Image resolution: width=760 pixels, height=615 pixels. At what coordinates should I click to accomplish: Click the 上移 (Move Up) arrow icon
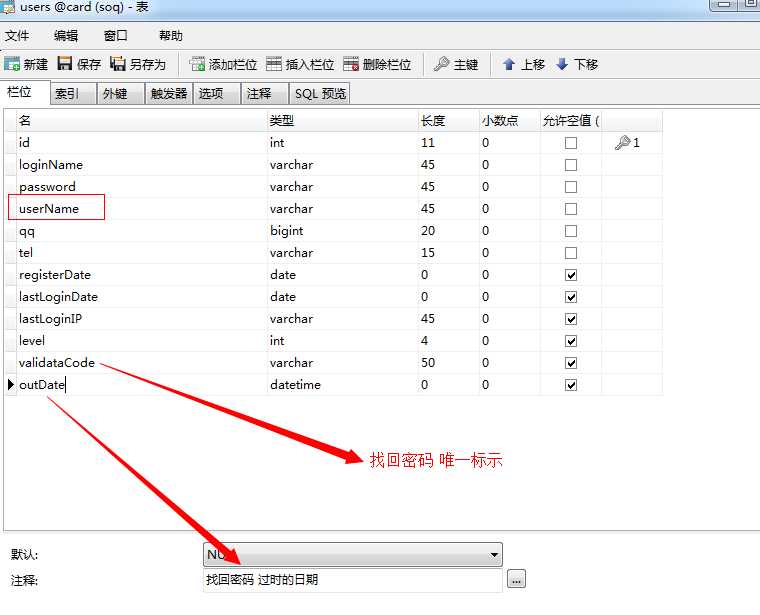pos(509,64)
